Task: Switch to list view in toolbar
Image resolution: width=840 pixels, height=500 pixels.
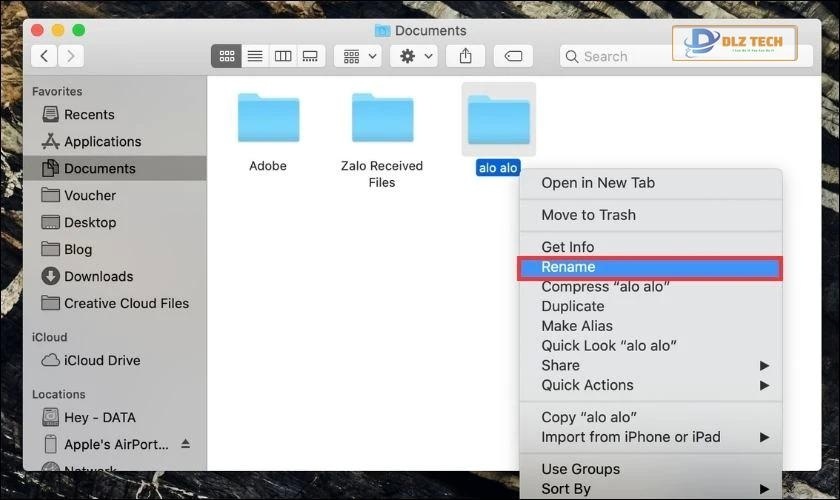Action: click(x=254, y=56)
